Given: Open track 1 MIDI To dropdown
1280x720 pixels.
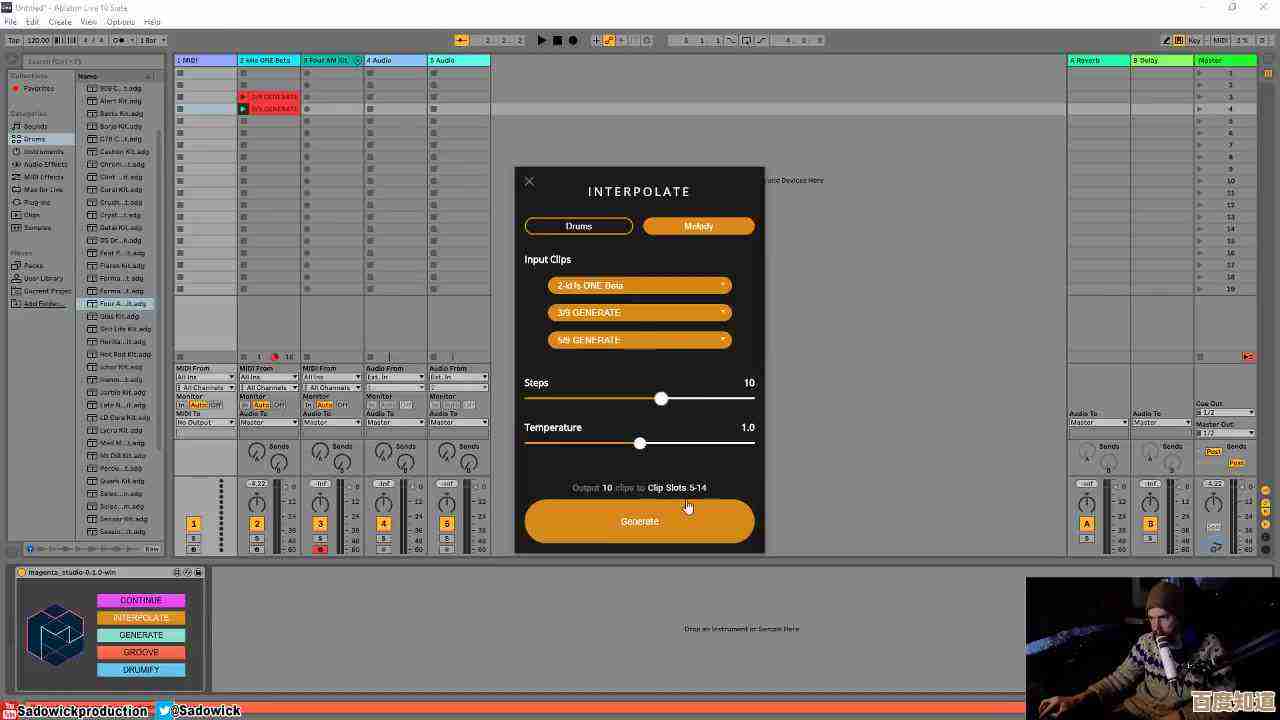Looking at the screenshot, I should coord(205,422).
